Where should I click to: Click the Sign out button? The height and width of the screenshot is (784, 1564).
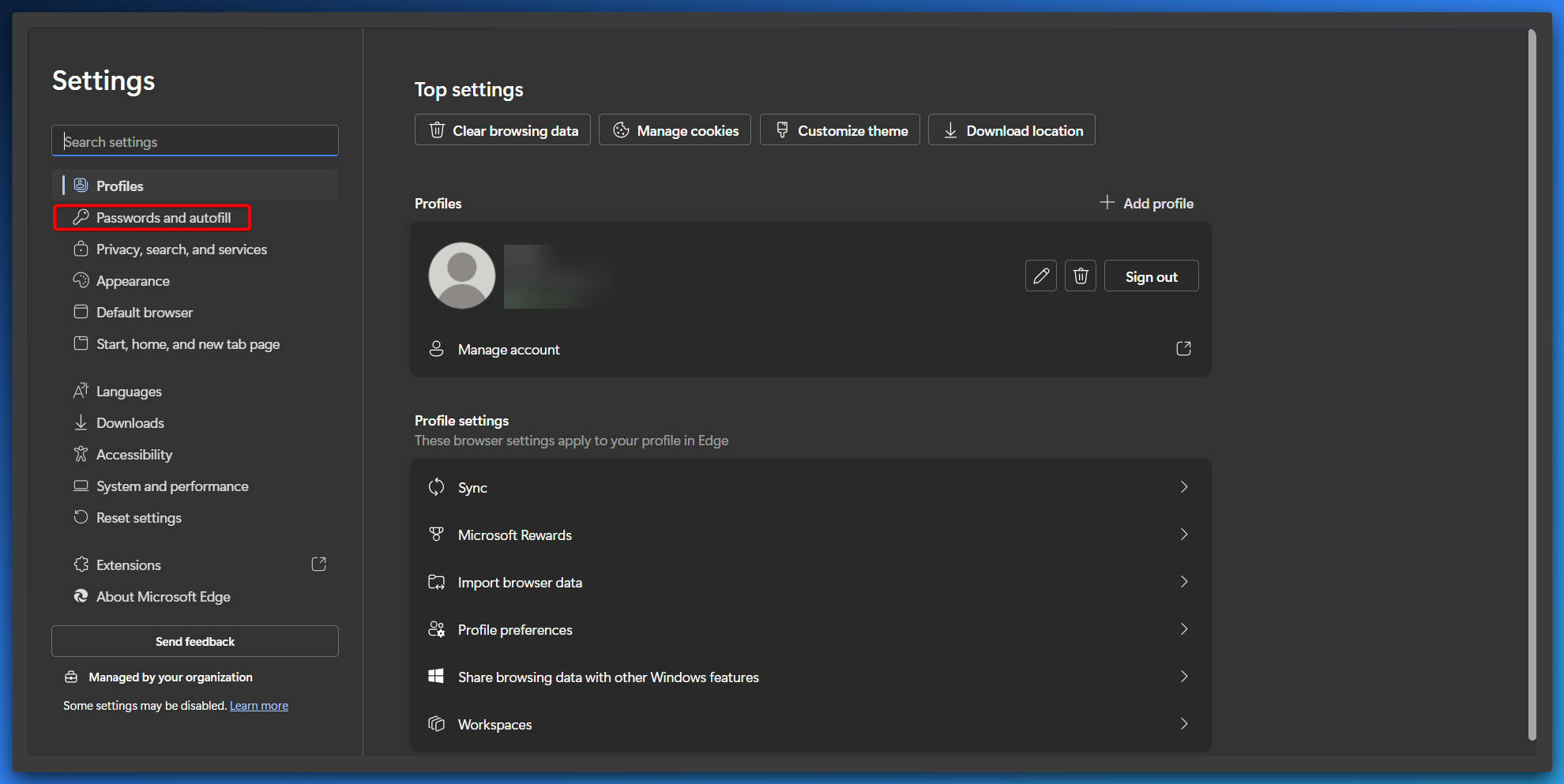(1151, 276)
